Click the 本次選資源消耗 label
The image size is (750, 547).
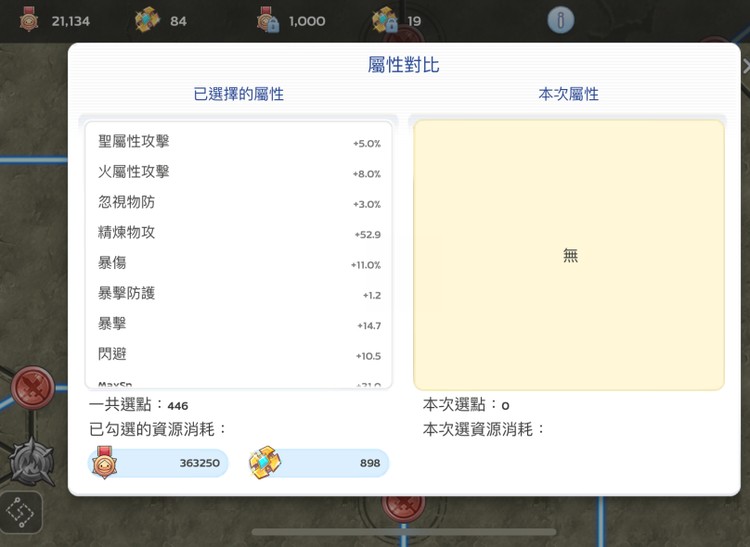point(484,429)
